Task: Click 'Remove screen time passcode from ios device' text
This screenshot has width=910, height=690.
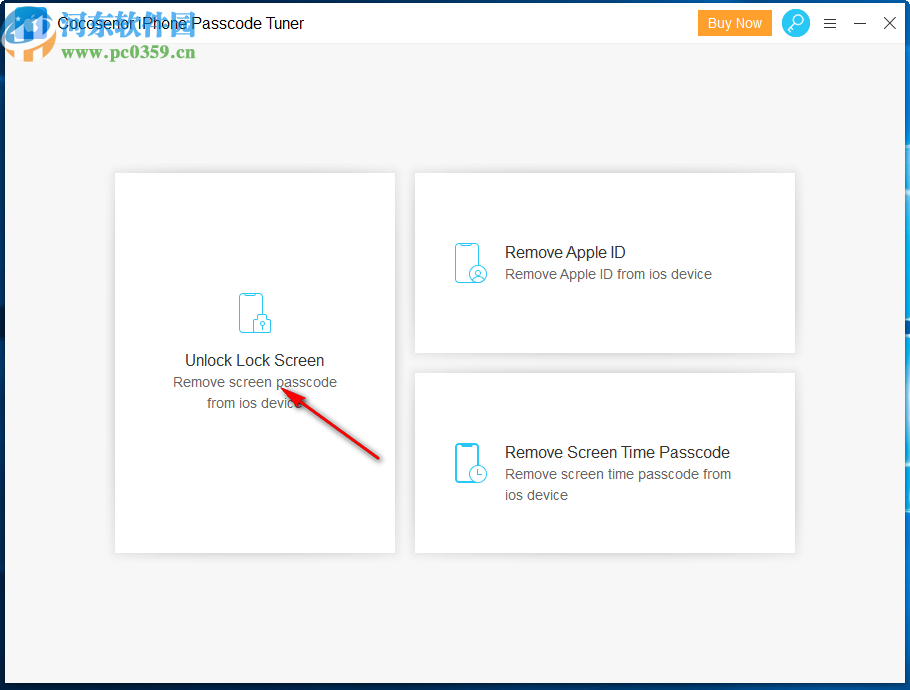Action: click(x=618, y=485)
